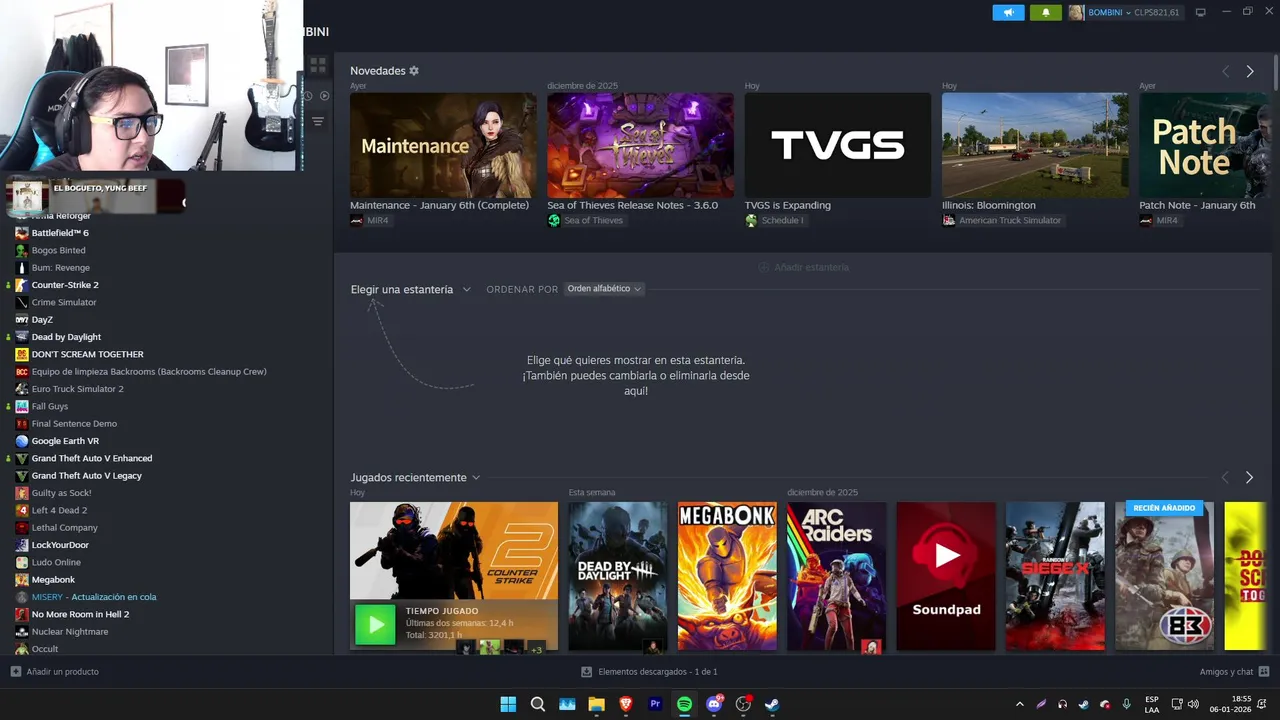Select Google Earth VR in library list
Screen dimensions: 1280x720
tap(65, 441)
